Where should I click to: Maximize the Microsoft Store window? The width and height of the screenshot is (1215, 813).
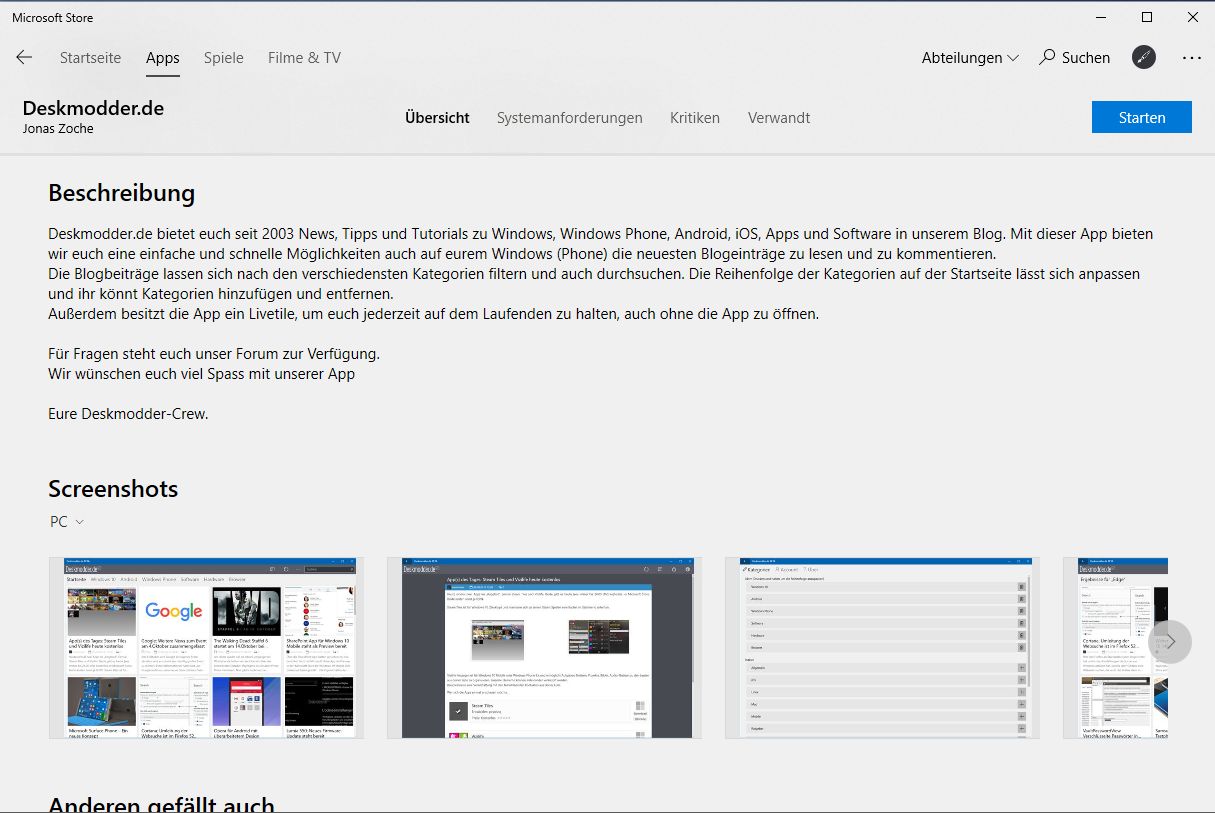(x=1147, y=17)
